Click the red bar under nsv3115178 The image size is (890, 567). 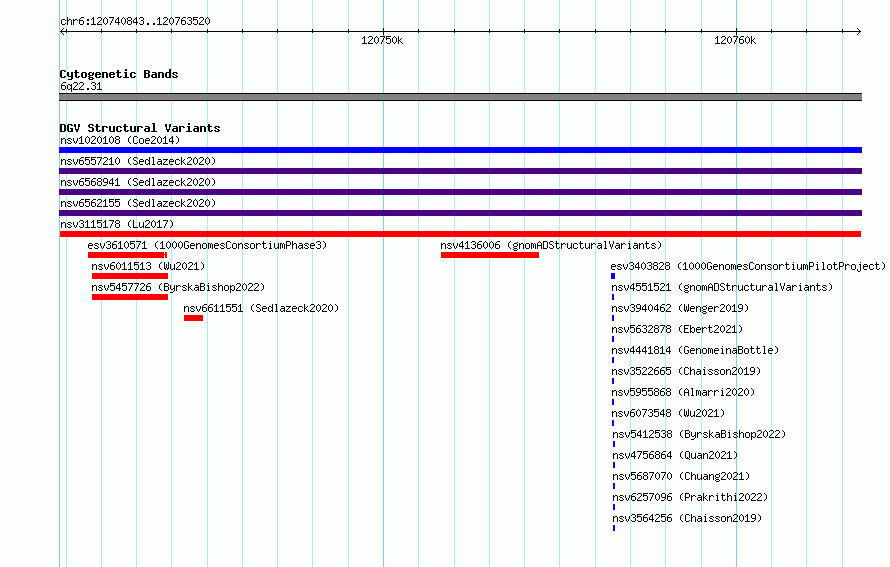[x=460, y=234]
